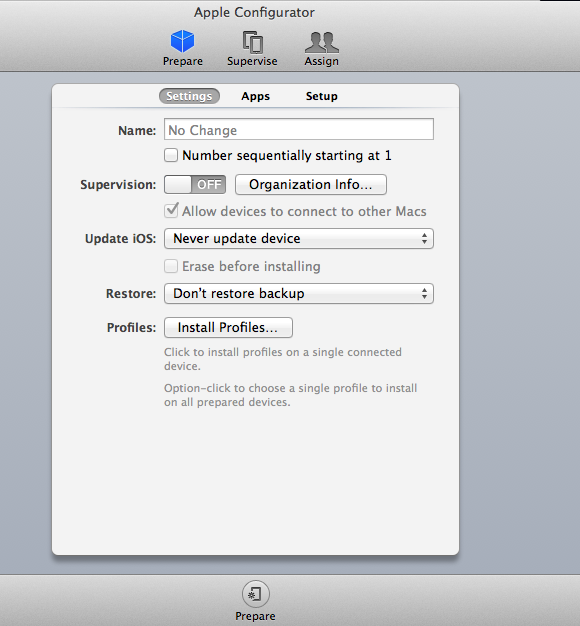Click the Prepare toolbar label at top
Viewport: 580px width, 626px height.
183,61
